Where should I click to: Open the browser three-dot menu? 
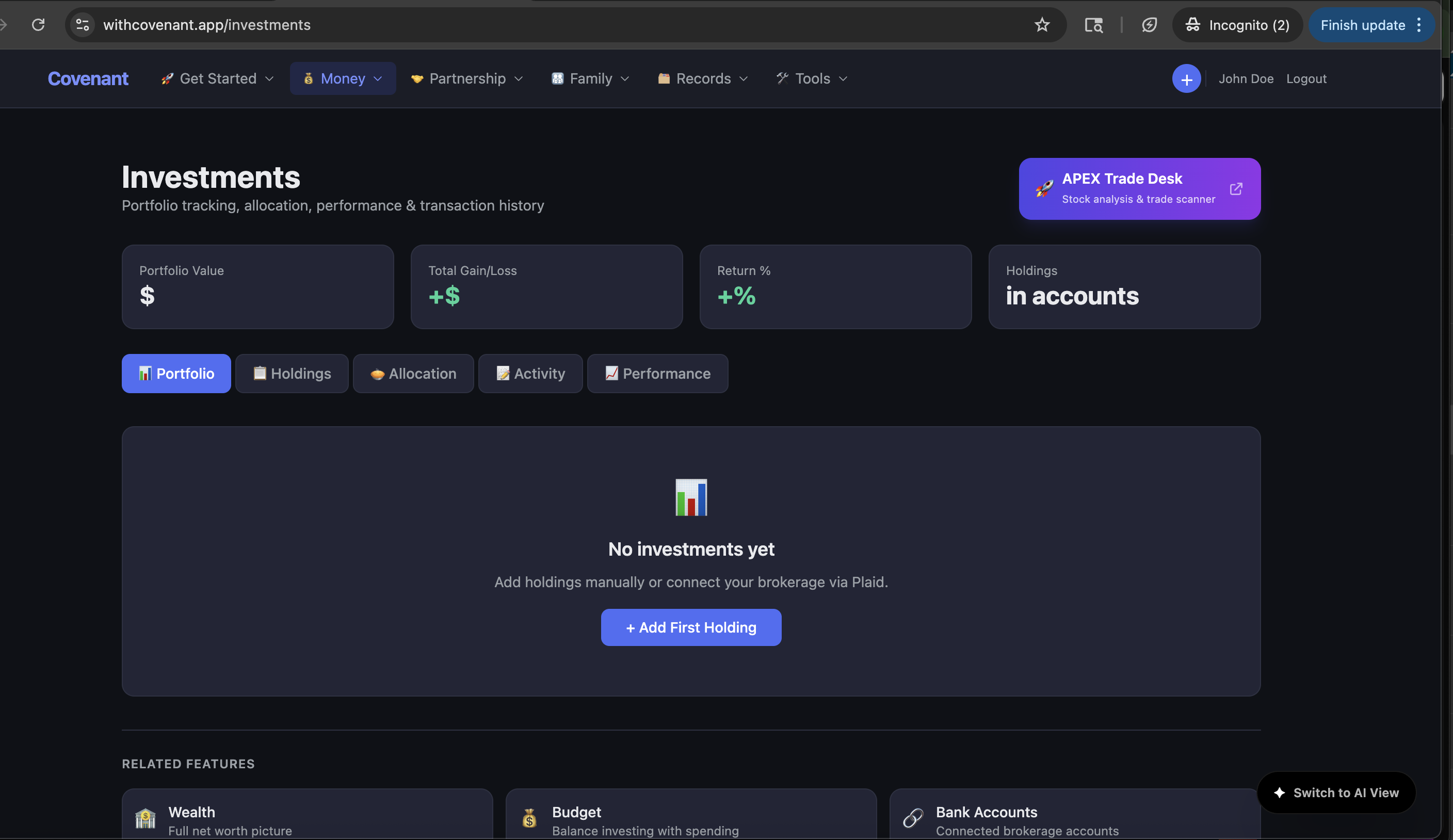pos(1419,25)
